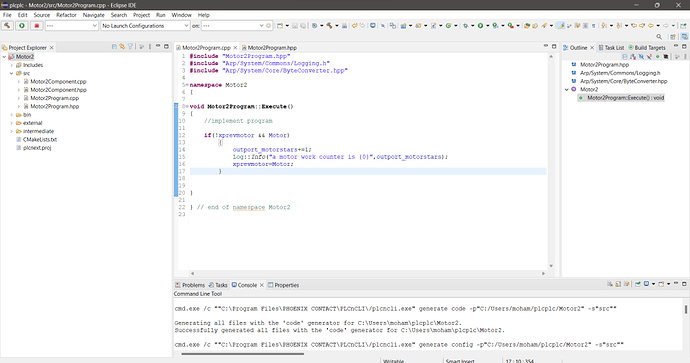Image resolution: width=690 pixels, height=363 pixels.
Task: Click the editor horizontal scrollbar
Action: click(367, 273)
